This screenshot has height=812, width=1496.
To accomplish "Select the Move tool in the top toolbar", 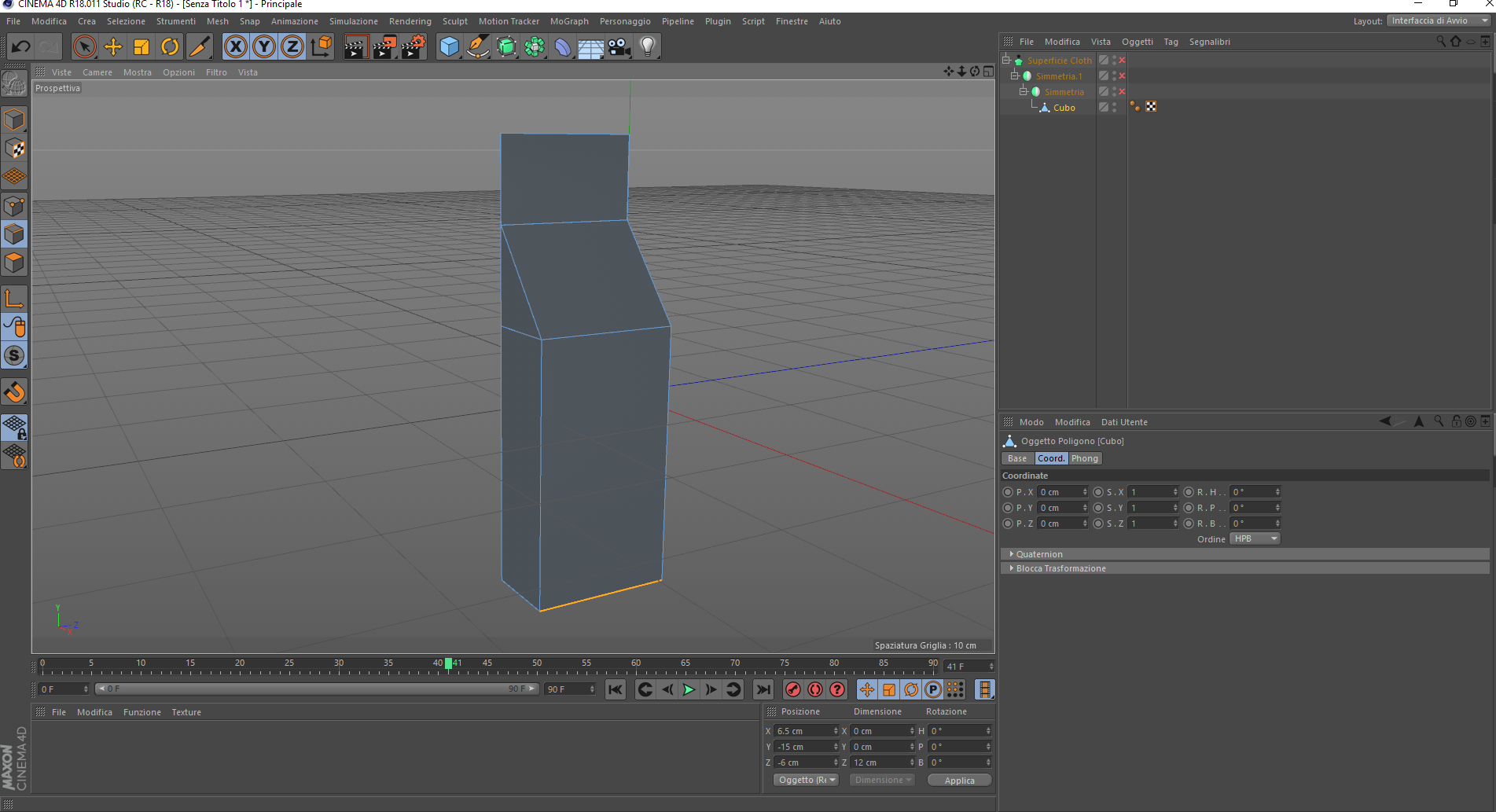I will (113, 47).
